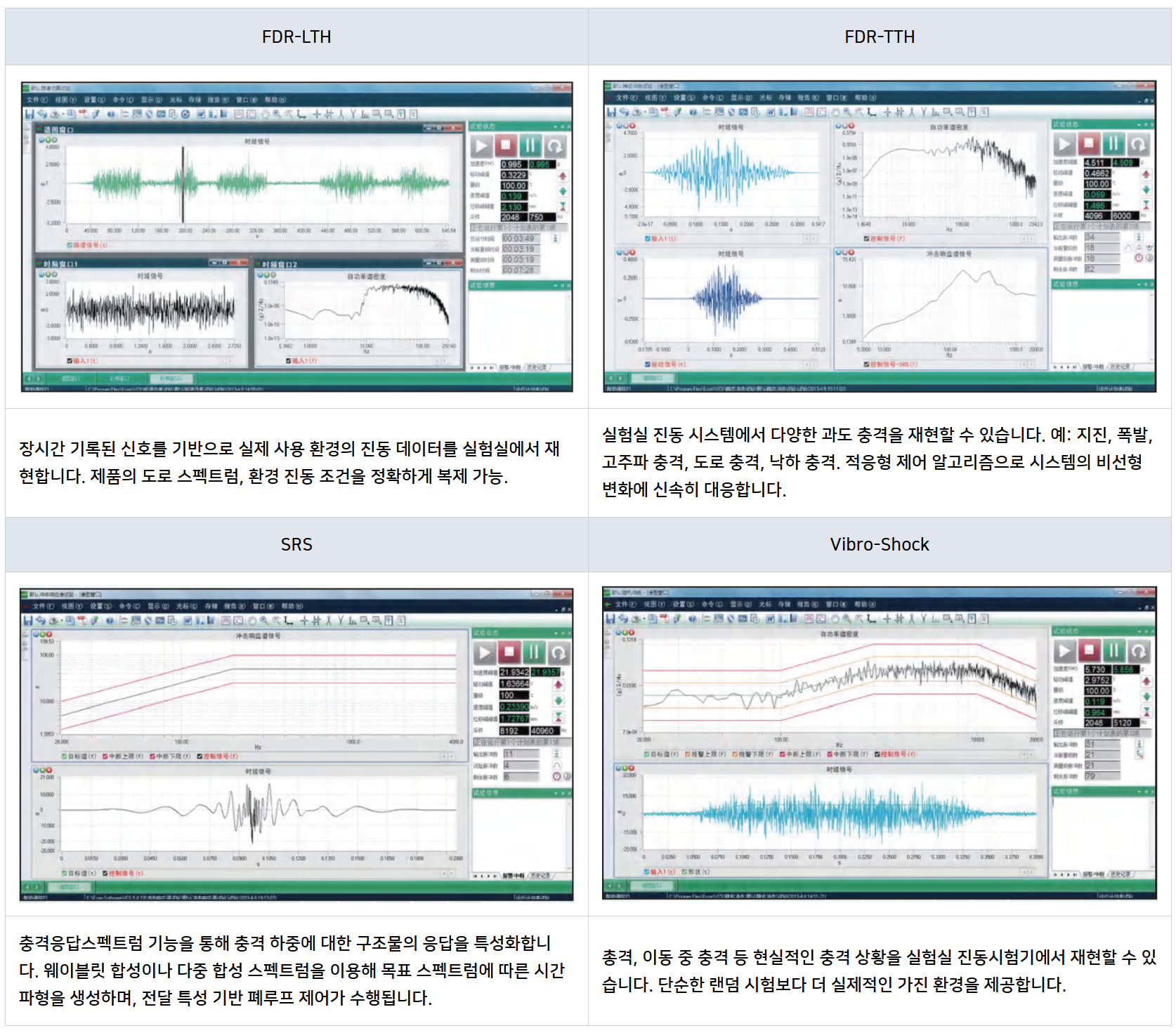1176x1033 pixels.
Task: Click the red stop button in FDR-TTH window
Action: 1088,144
